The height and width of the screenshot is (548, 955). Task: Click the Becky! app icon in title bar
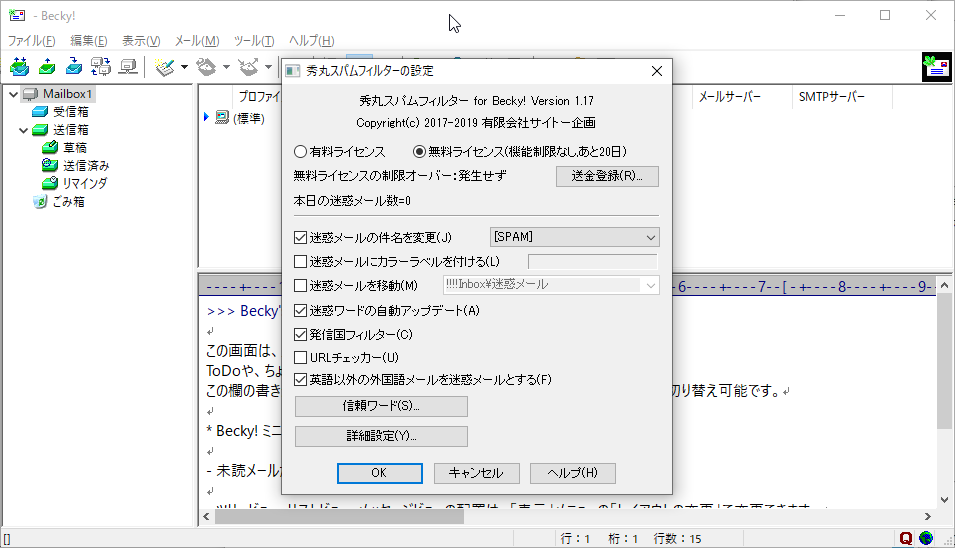point(17,15)
